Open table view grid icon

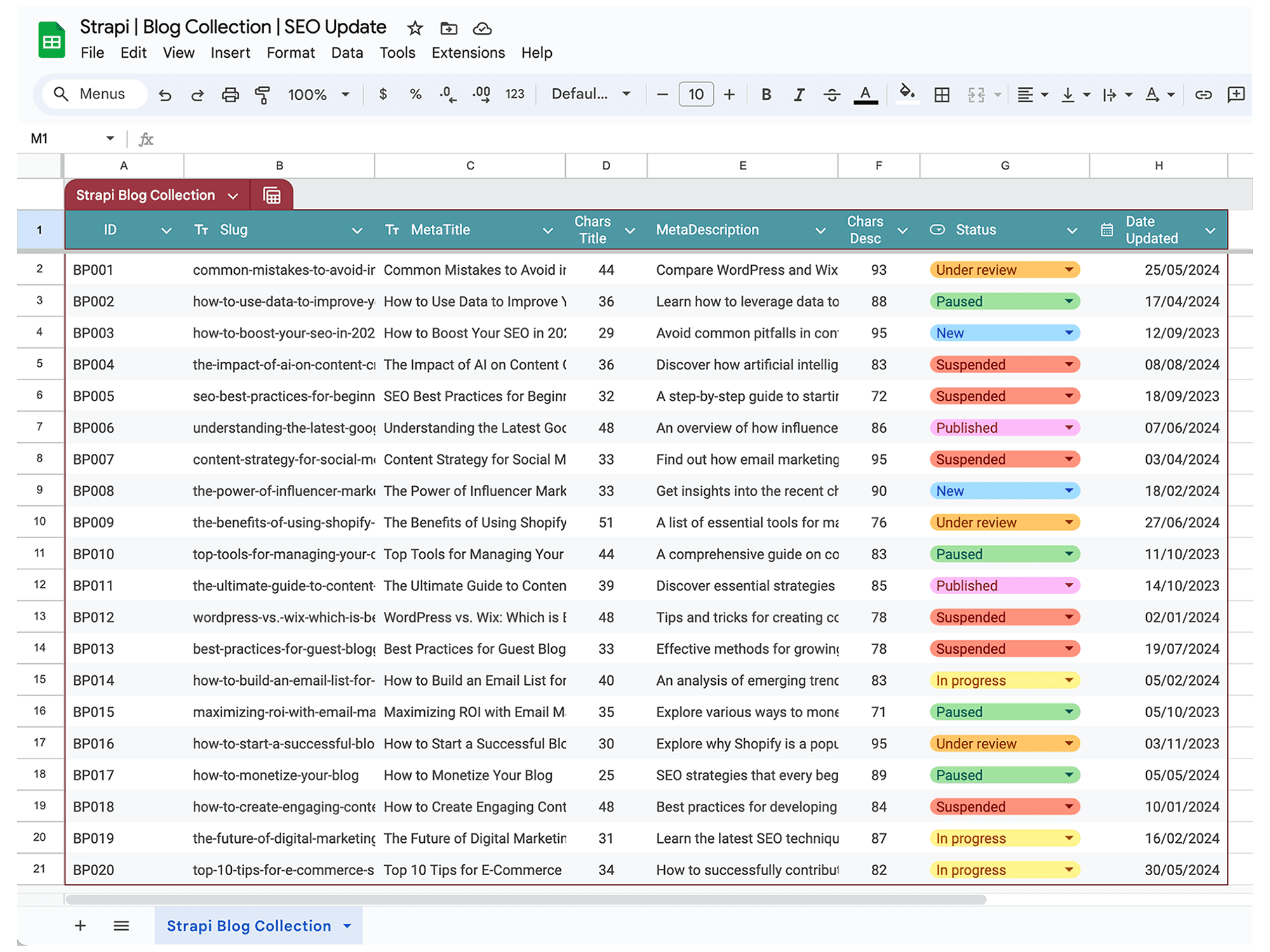point(272,195)
